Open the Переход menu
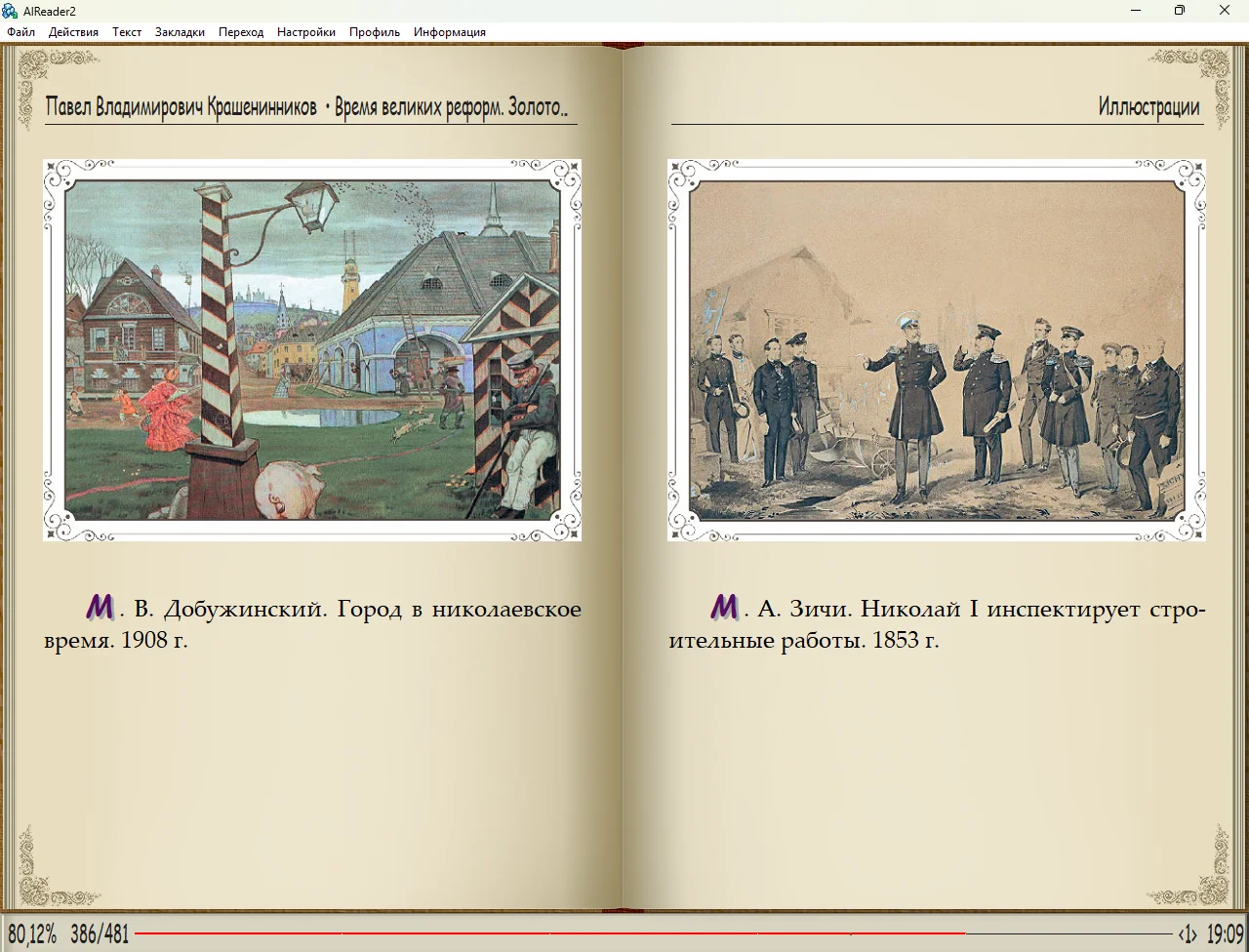 tap(241, 32)
